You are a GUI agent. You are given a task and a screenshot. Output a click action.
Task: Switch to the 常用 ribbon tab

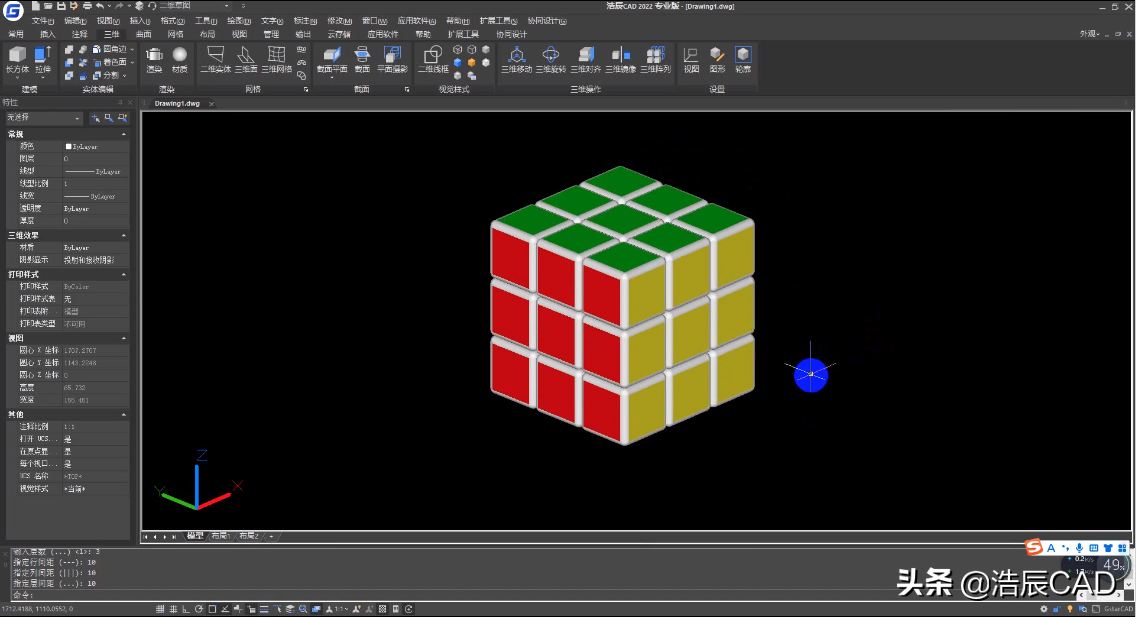pos(16,34)
